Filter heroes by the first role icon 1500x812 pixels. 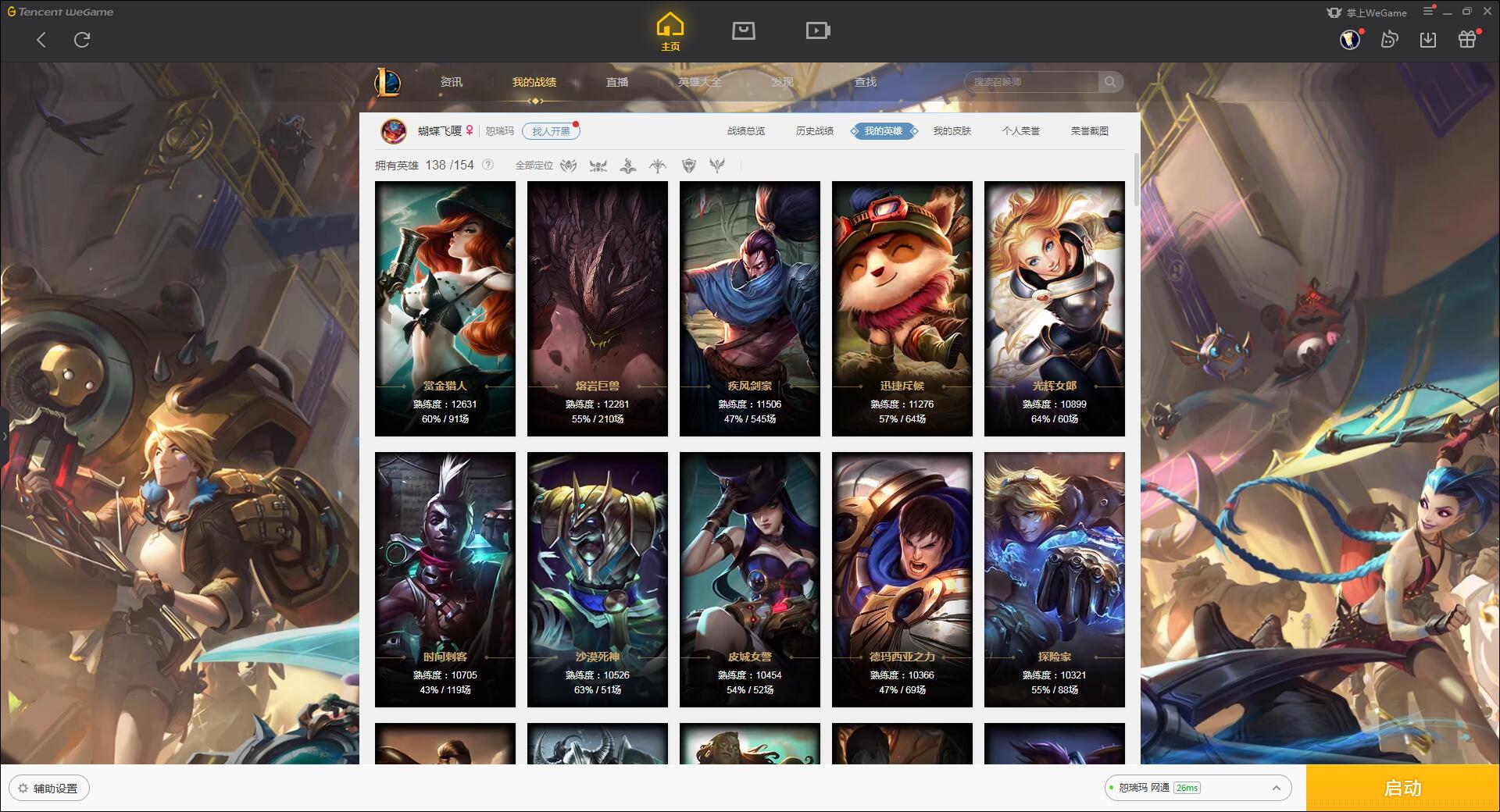click(569, 166)
